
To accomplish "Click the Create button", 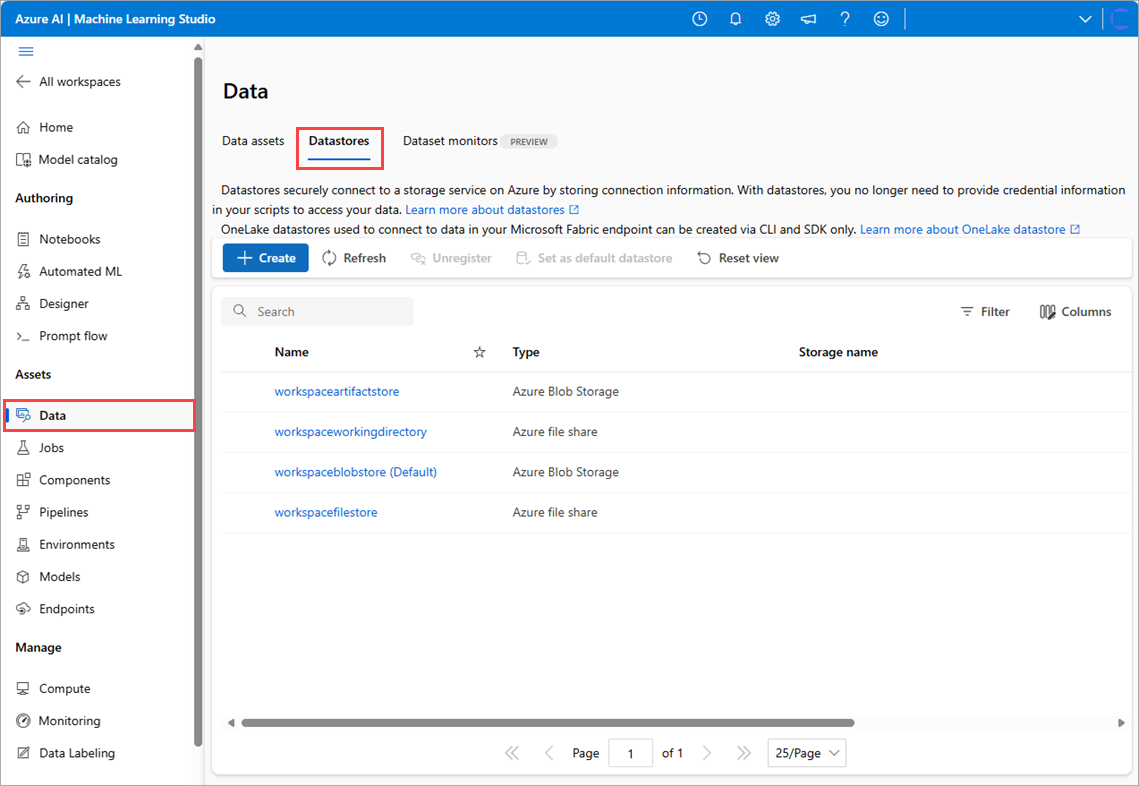I will [266, 258].
